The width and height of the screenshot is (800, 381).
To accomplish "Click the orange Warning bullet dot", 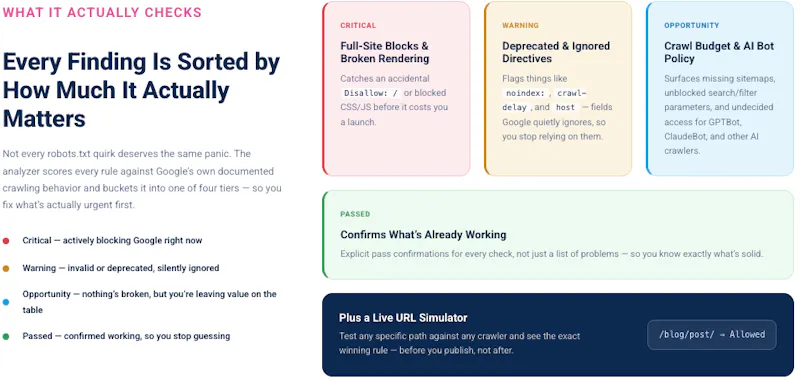I will [x=6, y=268].
